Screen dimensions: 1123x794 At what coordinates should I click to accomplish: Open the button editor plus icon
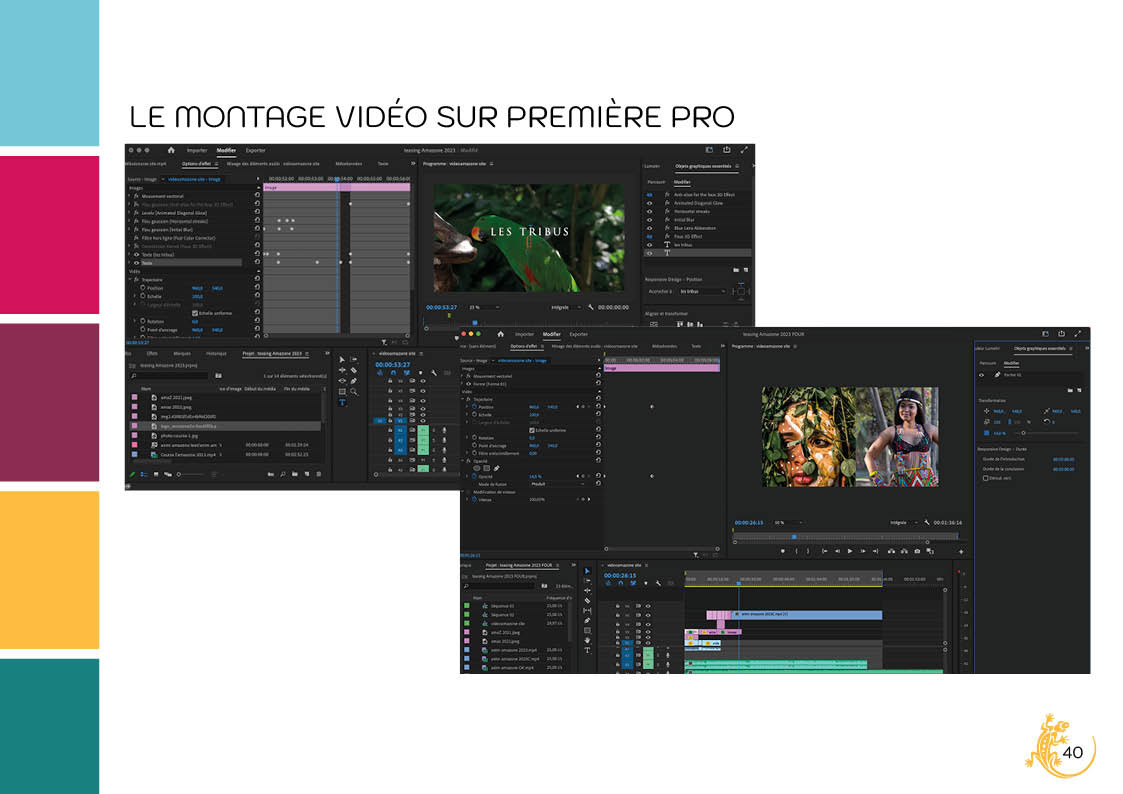pos(961,552)
